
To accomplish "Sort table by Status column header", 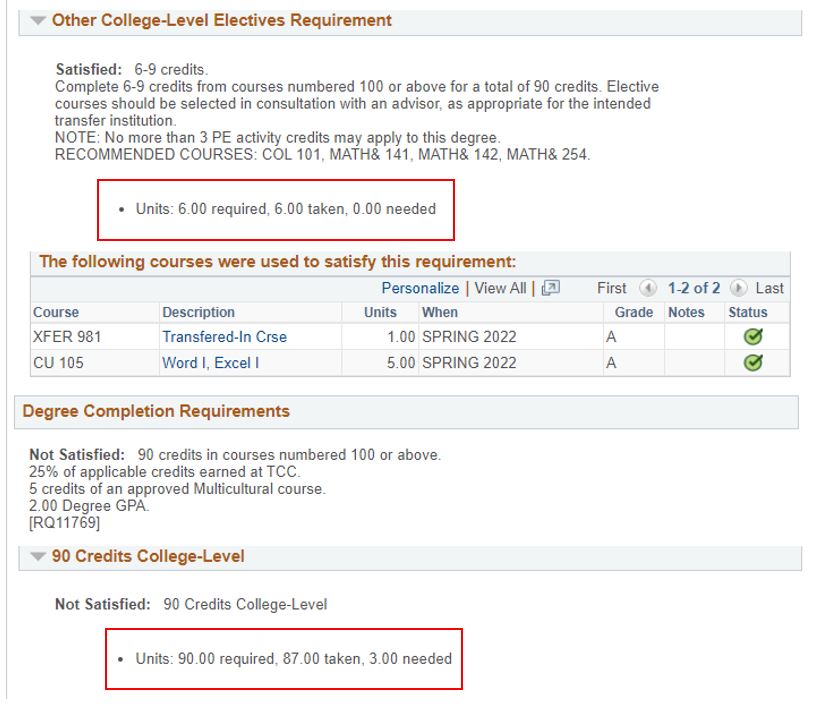I will pos(748,312).
